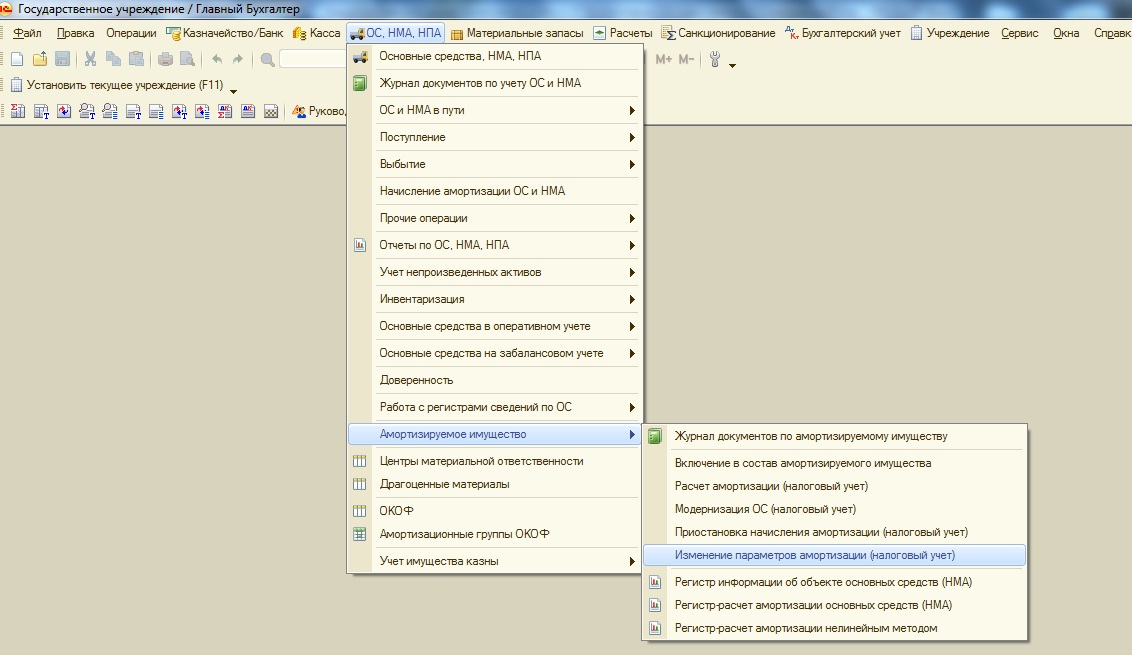Click the wrench tools icon
The height and width of the screenshot is (655, 1132).
click(x=715, y=59)
